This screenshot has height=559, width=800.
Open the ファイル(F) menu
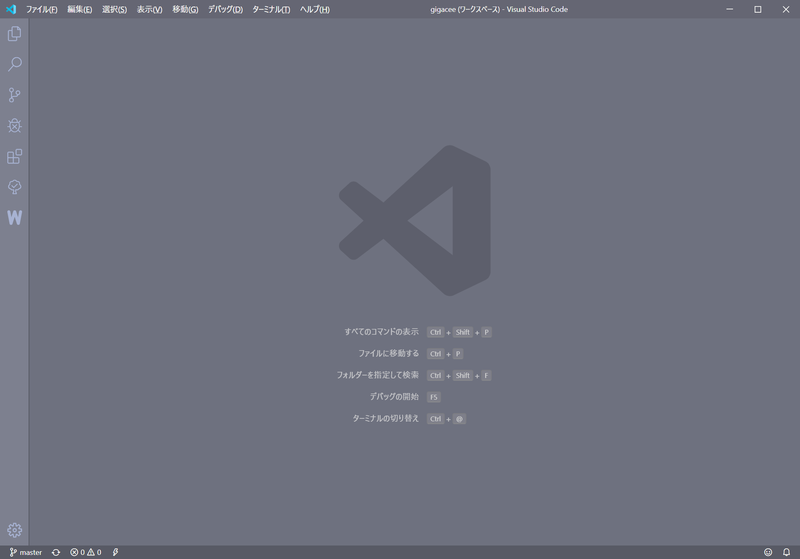tap(41, 9)
